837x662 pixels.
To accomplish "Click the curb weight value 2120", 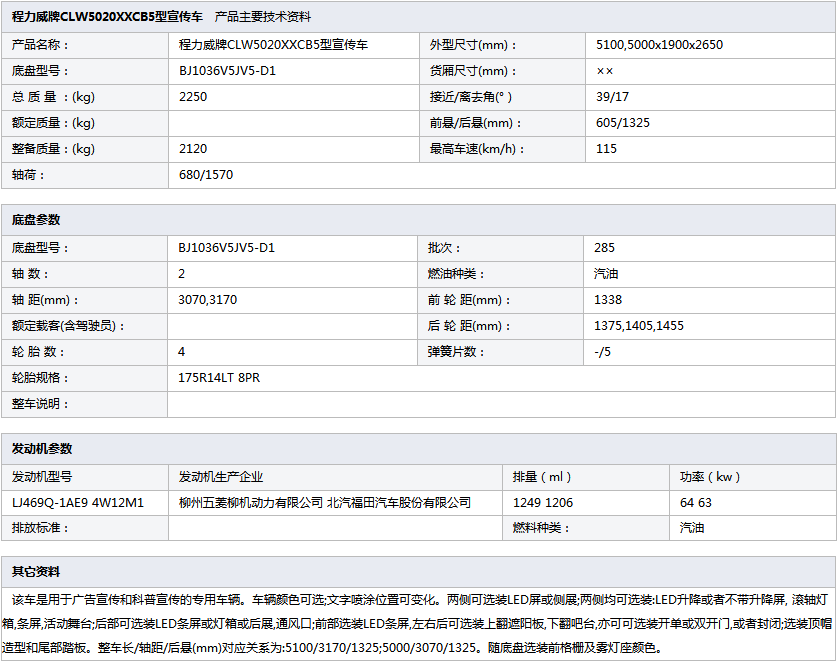I will [193, 149].
